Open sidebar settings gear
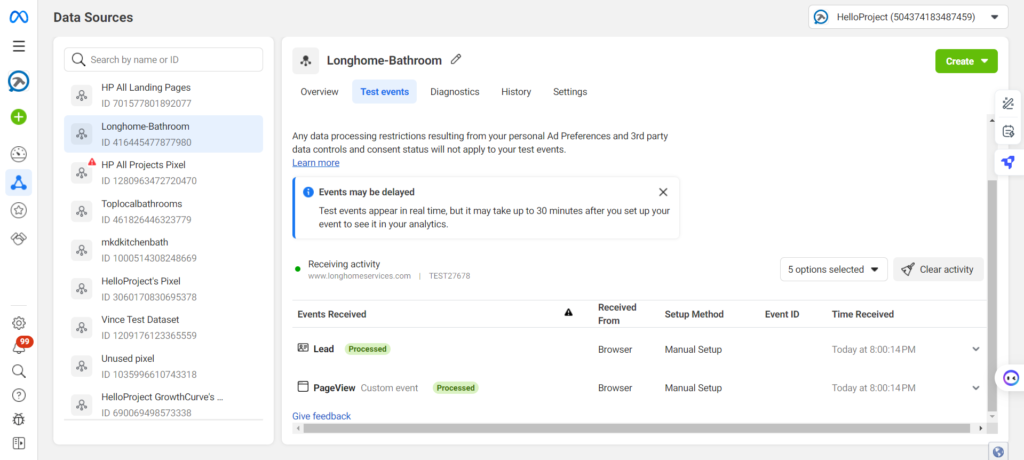Screen dimensions: 1024x460 tap(19, 323)
